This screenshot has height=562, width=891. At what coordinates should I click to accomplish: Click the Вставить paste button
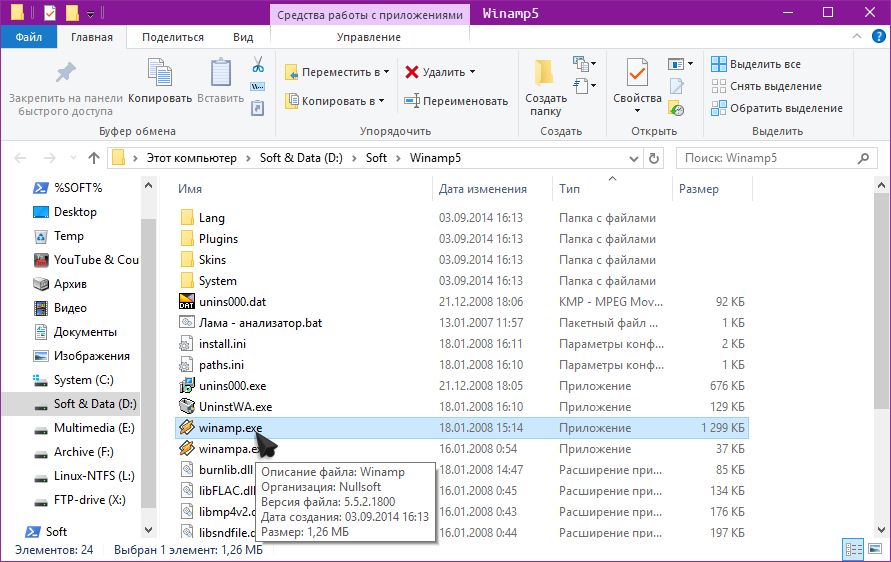tap(220, 81)
